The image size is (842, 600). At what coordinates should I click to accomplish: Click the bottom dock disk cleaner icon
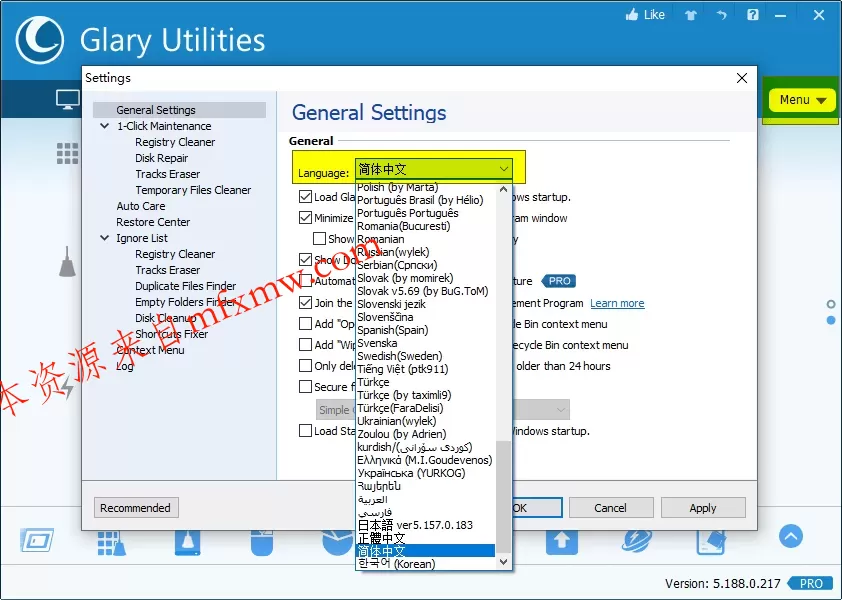pyautogui.click(x=187, y=542)
